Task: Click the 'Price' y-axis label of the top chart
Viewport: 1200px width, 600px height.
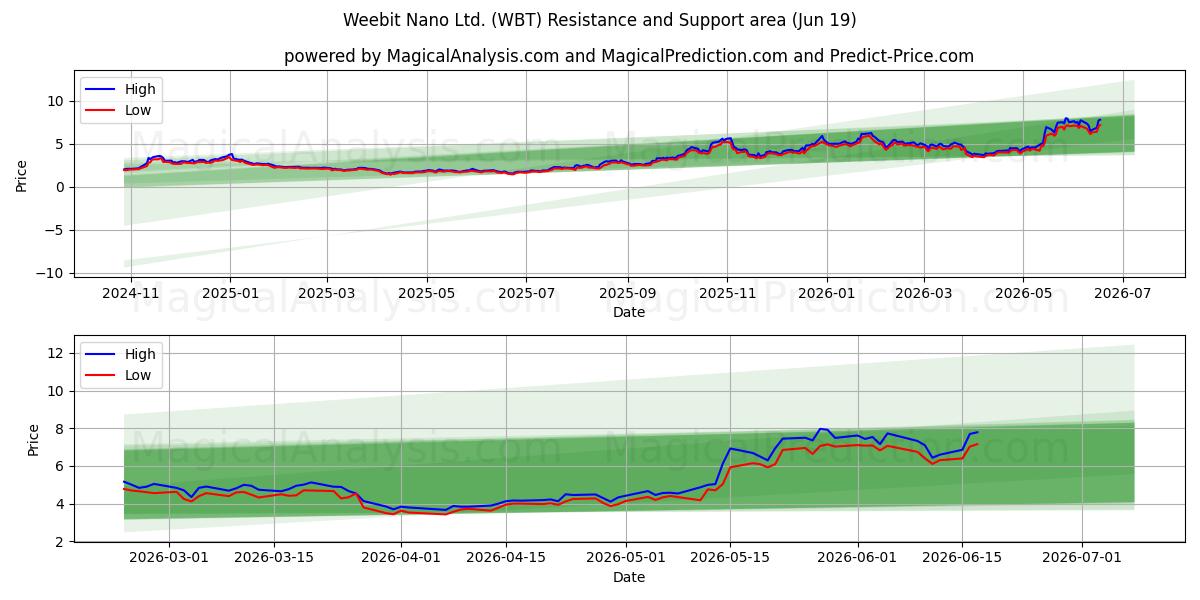Action: tap(22, 175)
